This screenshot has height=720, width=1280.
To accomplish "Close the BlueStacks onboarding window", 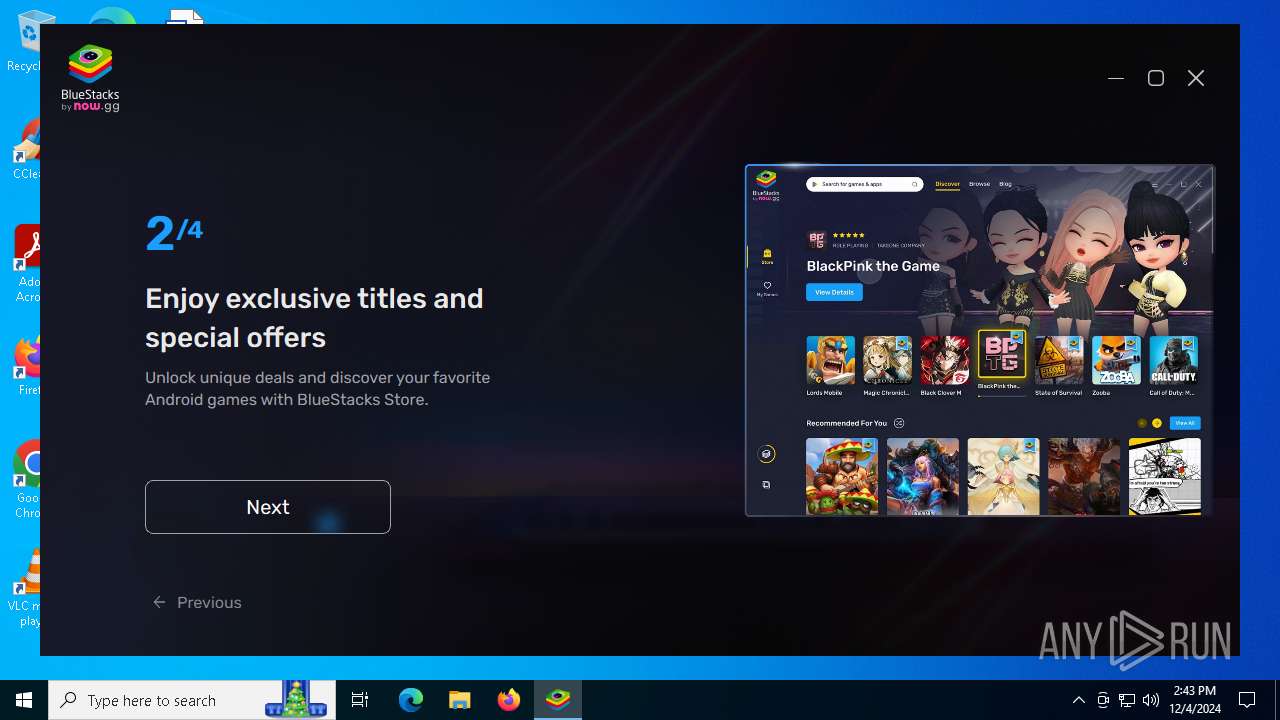I will (1196, 78).
